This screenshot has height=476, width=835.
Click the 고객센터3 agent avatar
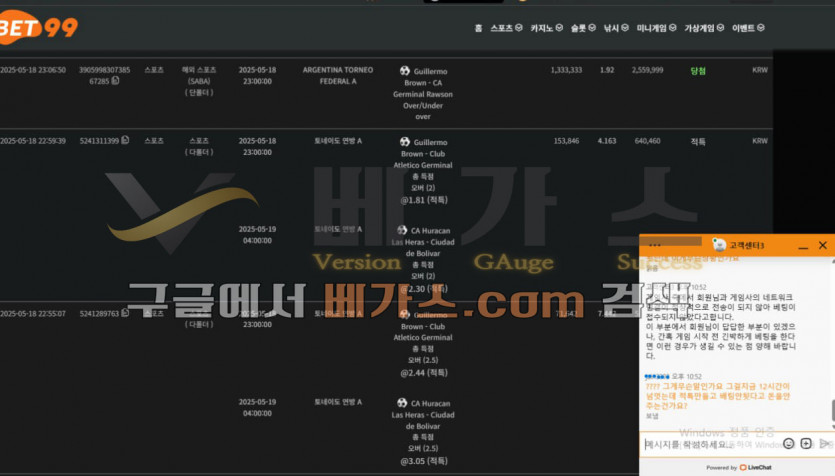719,245
